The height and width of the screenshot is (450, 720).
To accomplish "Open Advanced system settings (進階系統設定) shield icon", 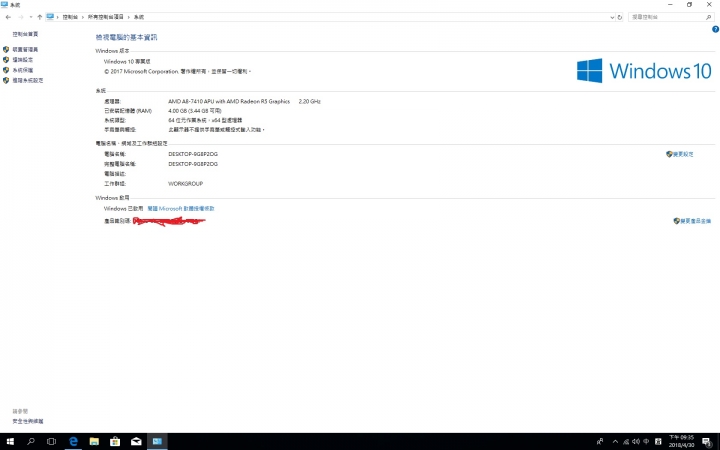I will 6,80.
